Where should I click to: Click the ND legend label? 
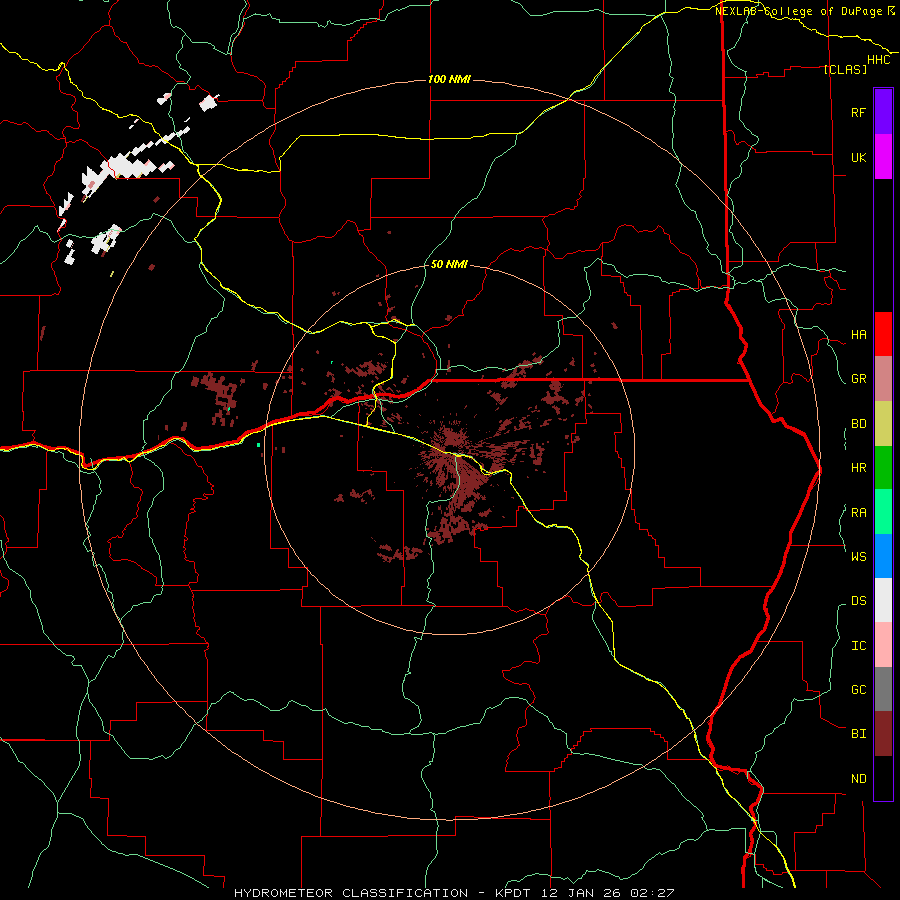(858, 779)
